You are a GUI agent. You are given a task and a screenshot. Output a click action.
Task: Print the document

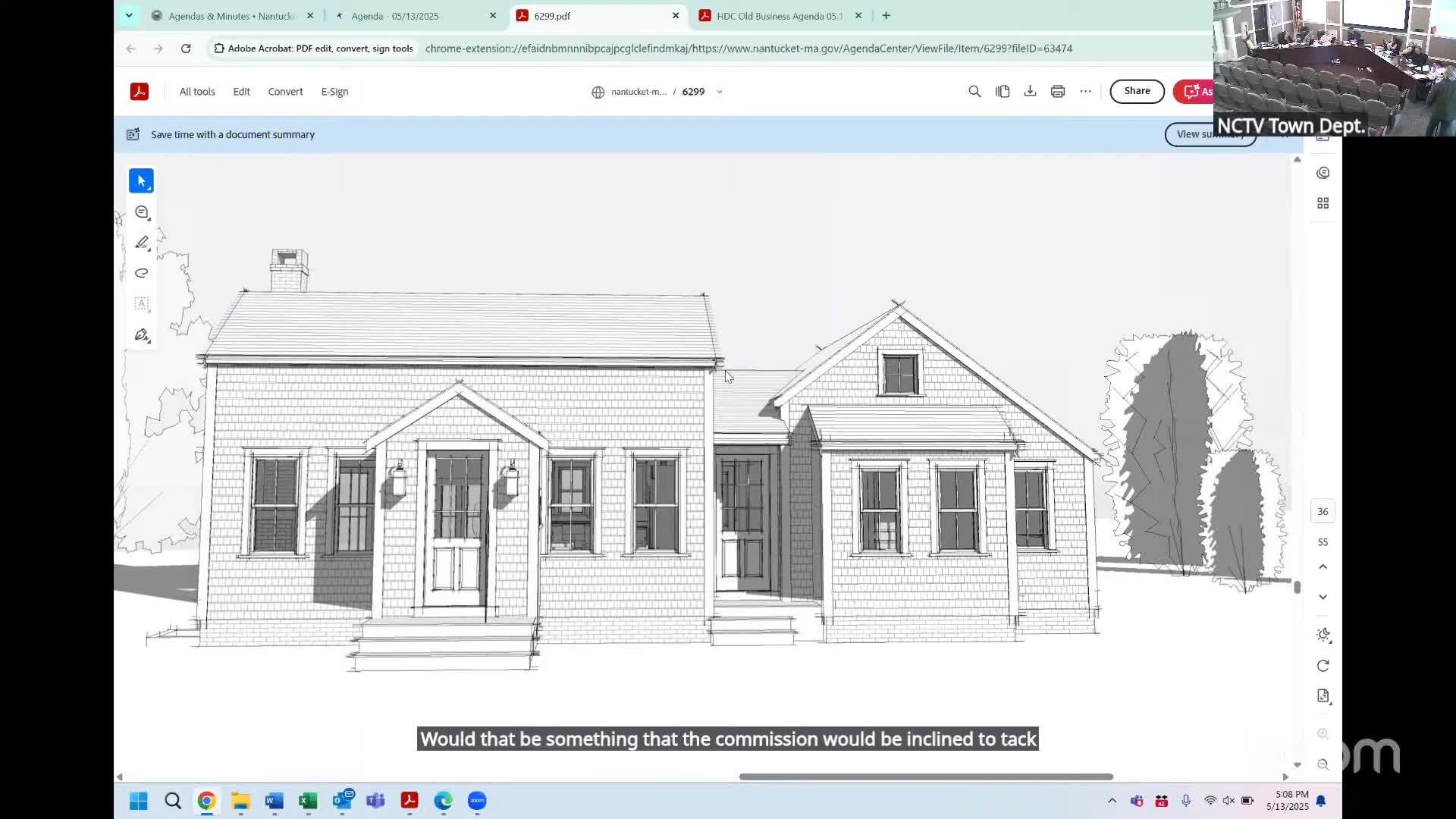pos(1058,92)
